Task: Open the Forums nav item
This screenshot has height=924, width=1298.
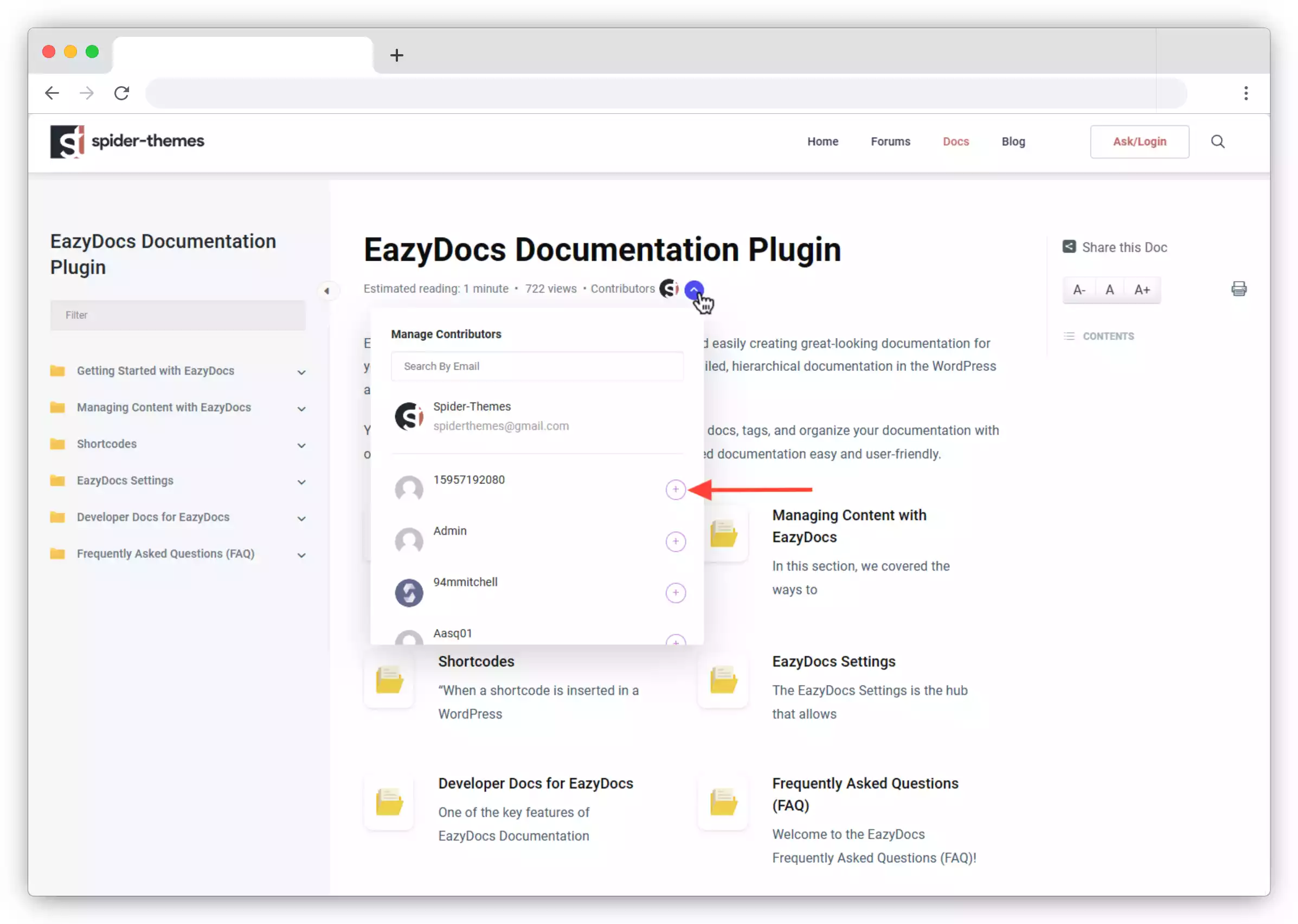Action: (x=890, y=141)
